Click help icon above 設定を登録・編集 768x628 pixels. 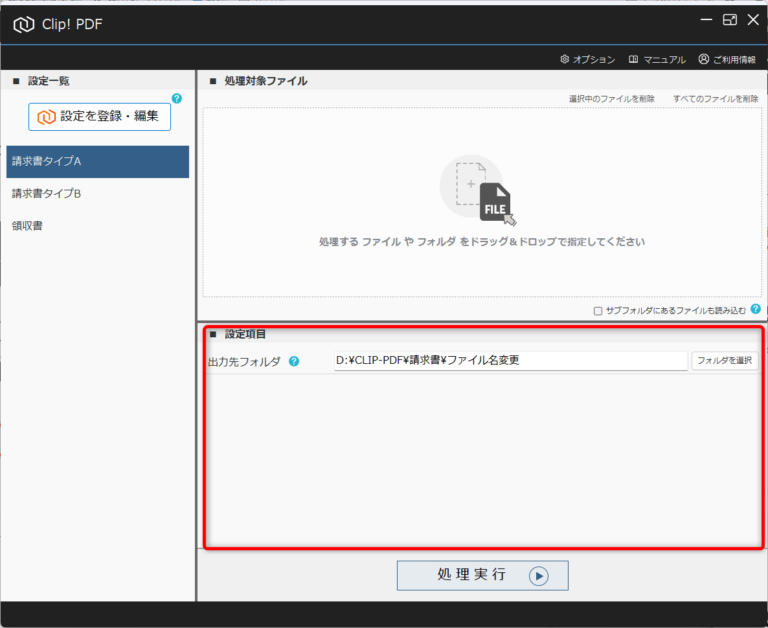point(177,98)
